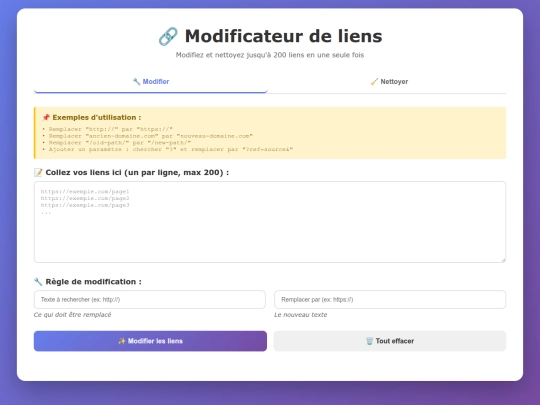Screen dimensions: 540x405
Task: Click the sparkles icon on the Modifier les liens button
Action: tap(122, 341)
